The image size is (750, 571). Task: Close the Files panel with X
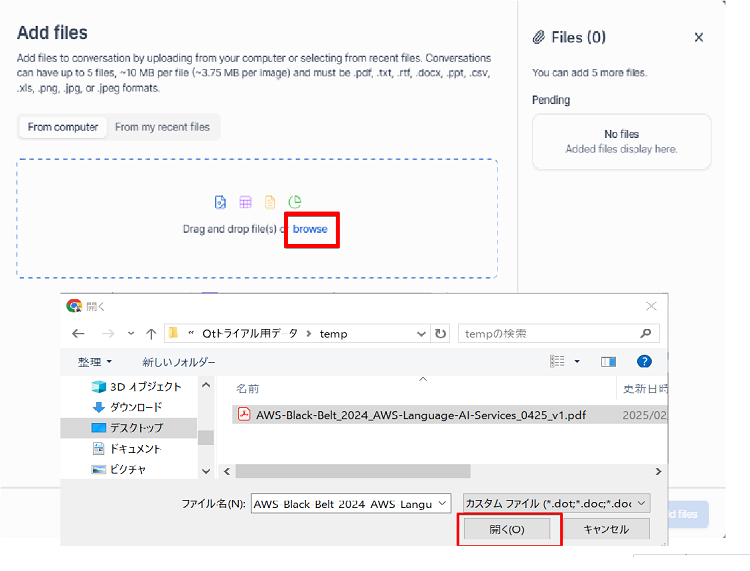click(699, 37)
